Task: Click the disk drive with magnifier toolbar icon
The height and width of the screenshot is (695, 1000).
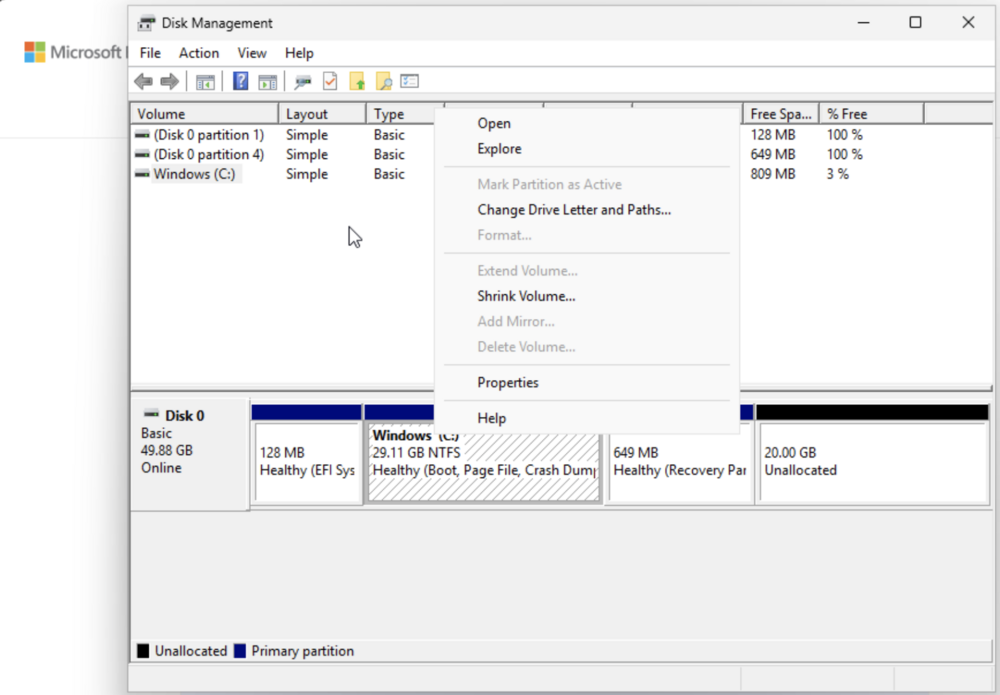Action: (x=302, y=82)
